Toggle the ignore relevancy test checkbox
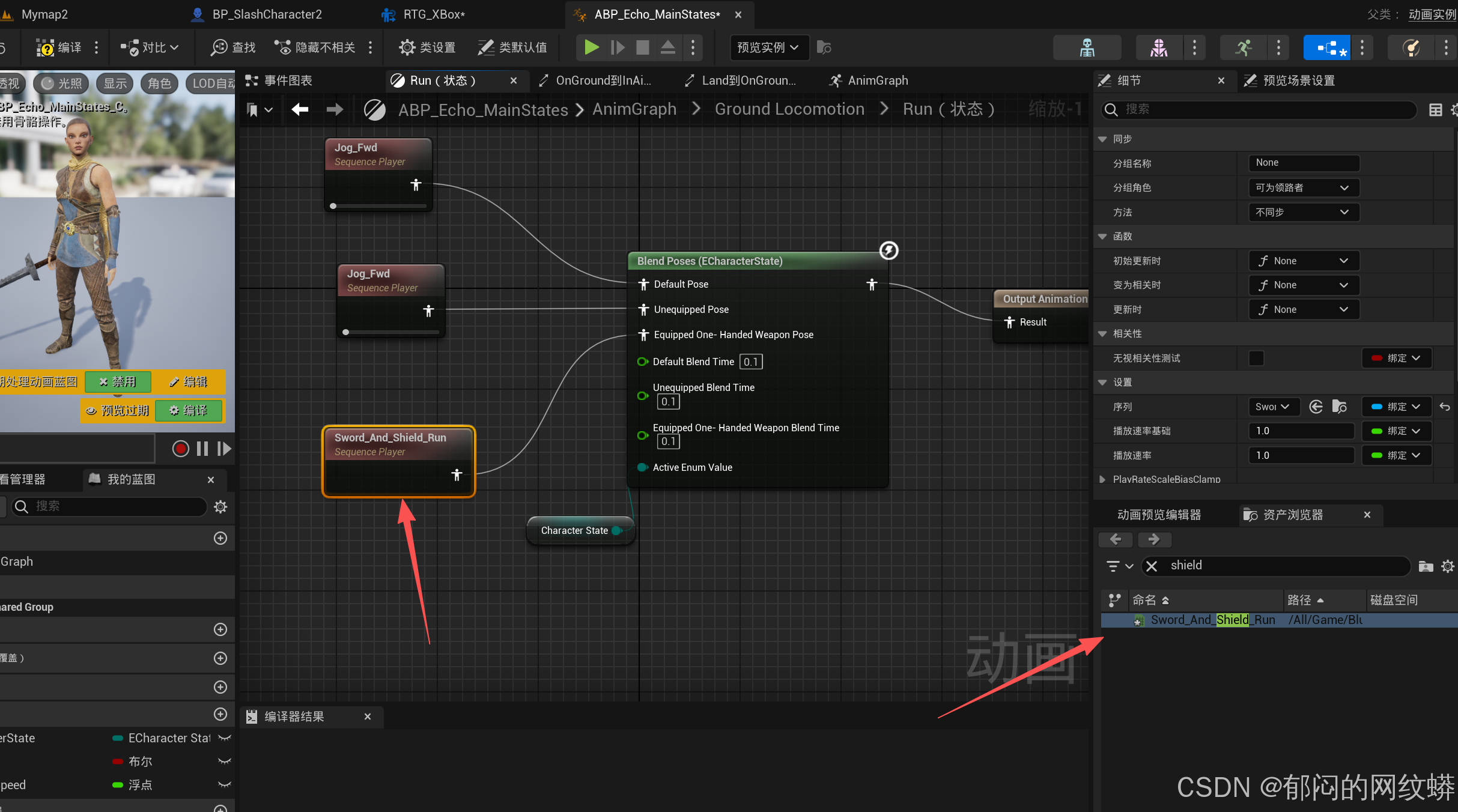The height and width of the screenshot is (812, 1458). pos(1256,358)
